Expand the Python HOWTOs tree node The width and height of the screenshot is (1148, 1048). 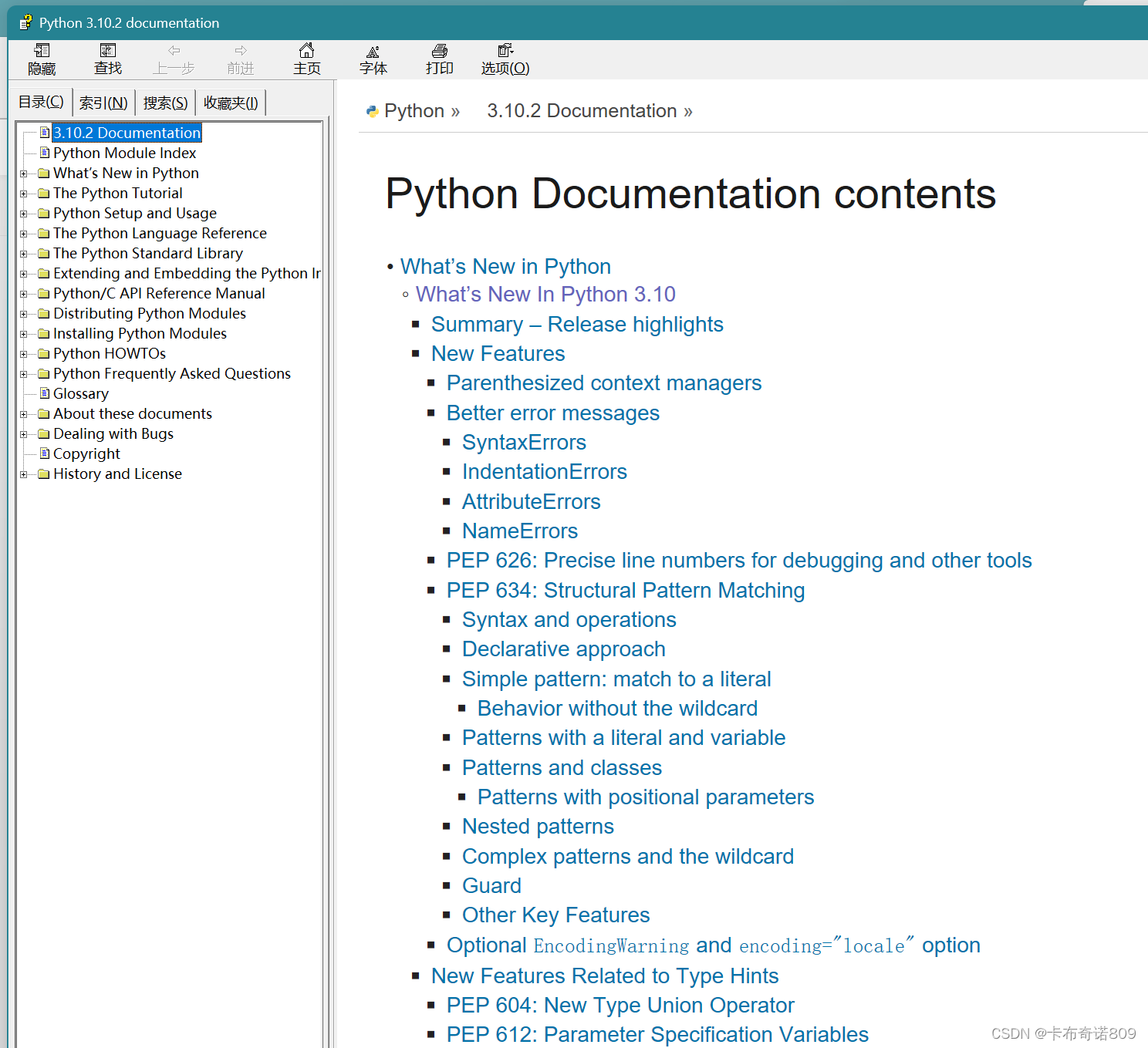(23, 353)
